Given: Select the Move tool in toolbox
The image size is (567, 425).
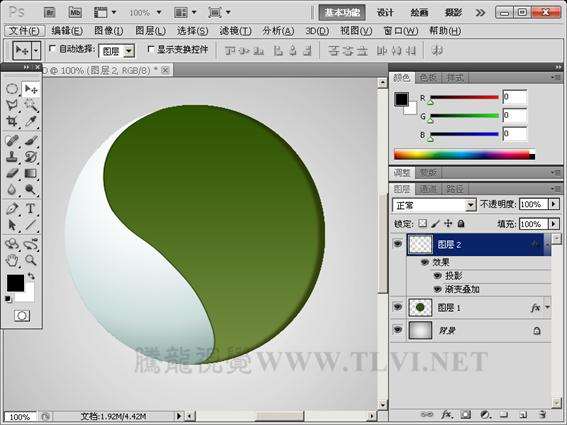Looking at the screenshot, I should pos(31,89).
